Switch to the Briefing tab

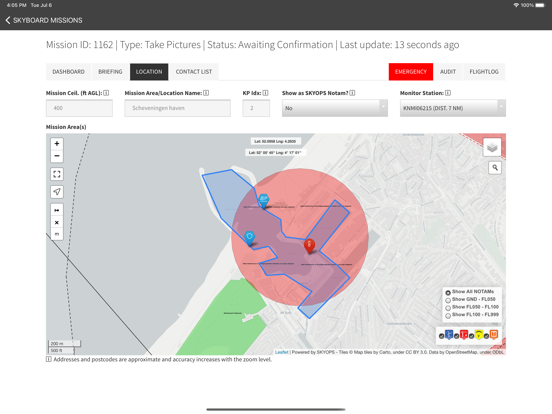tap(110, 72)
